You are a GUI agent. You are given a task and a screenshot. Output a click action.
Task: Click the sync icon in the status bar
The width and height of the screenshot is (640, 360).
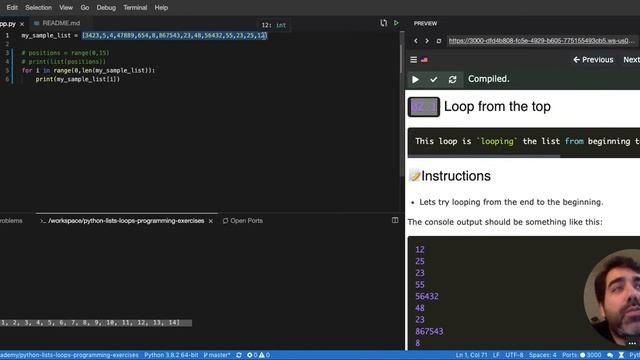pyautogui.click(x=239, y=355)
